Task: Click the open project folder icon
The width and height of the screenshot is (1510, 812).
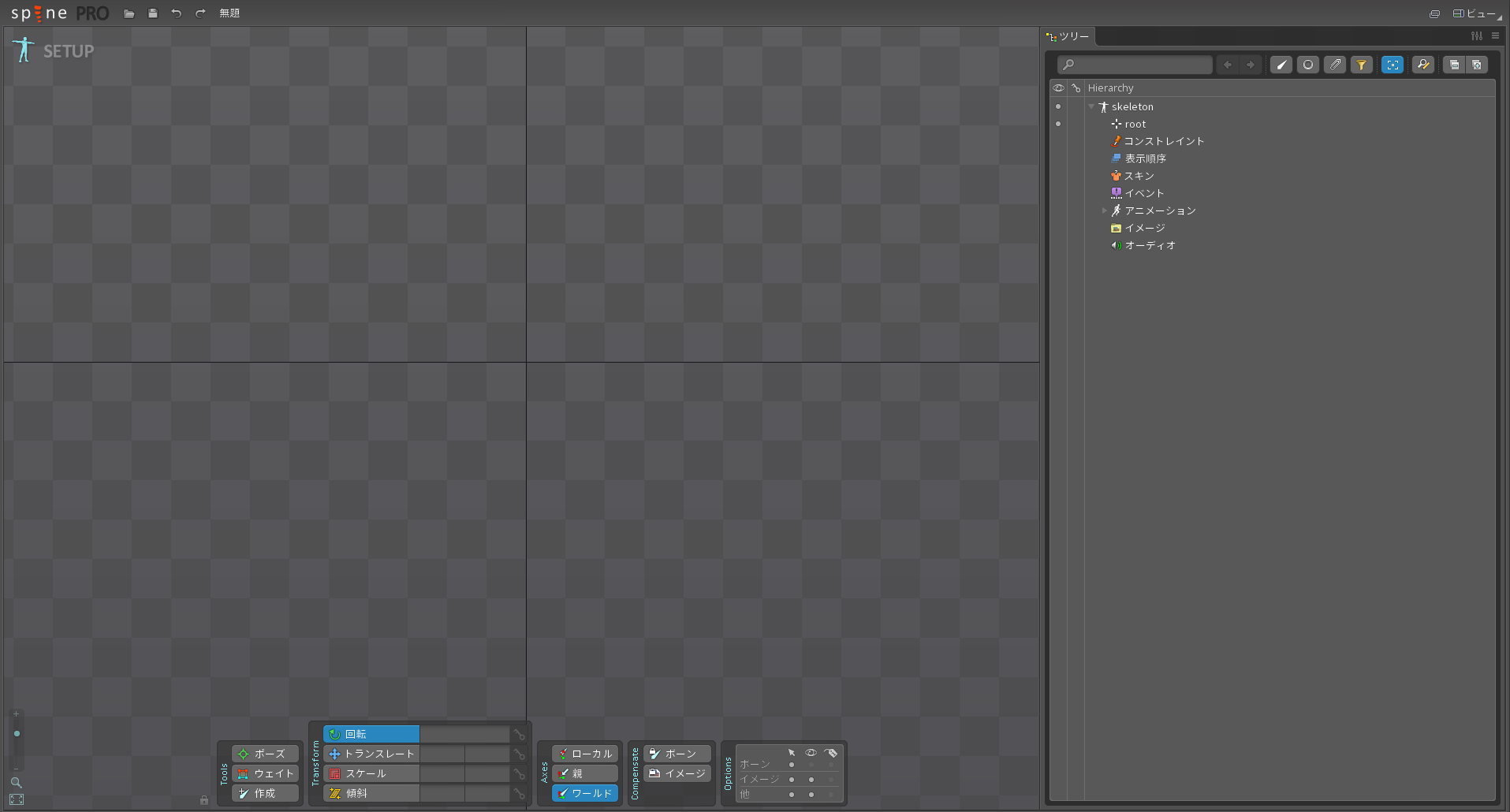Action: click(x=129, y=13)
